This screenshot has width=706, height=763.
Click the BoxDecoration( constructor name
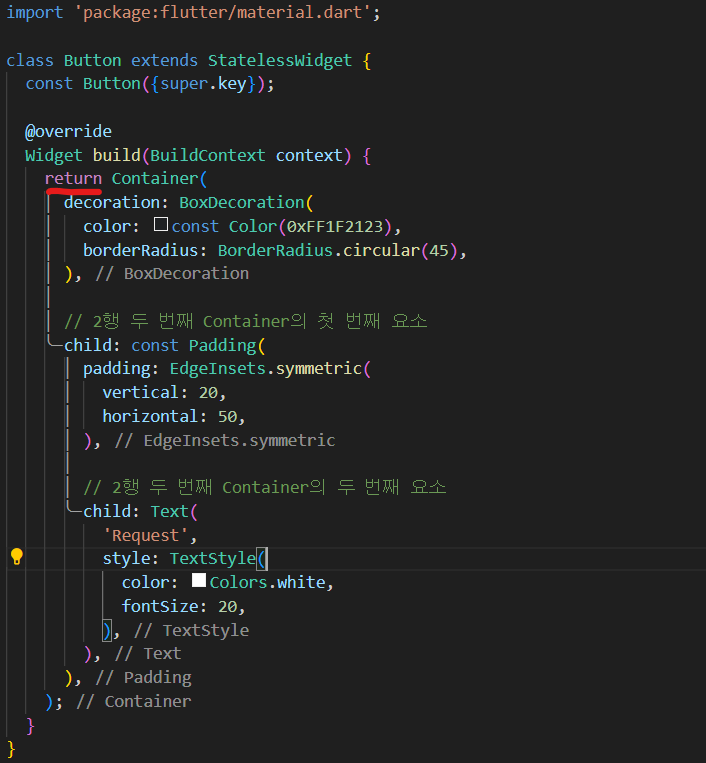point(246,202)
